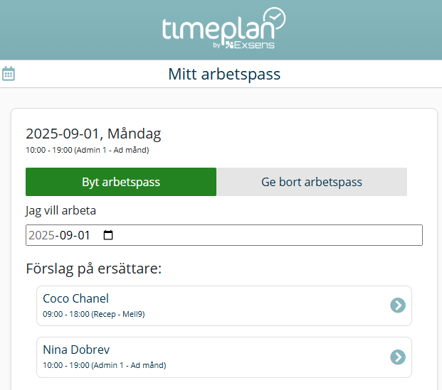442x390 pixels.
Task: Select the year 2025 in the date field
Action: [41, 235]
